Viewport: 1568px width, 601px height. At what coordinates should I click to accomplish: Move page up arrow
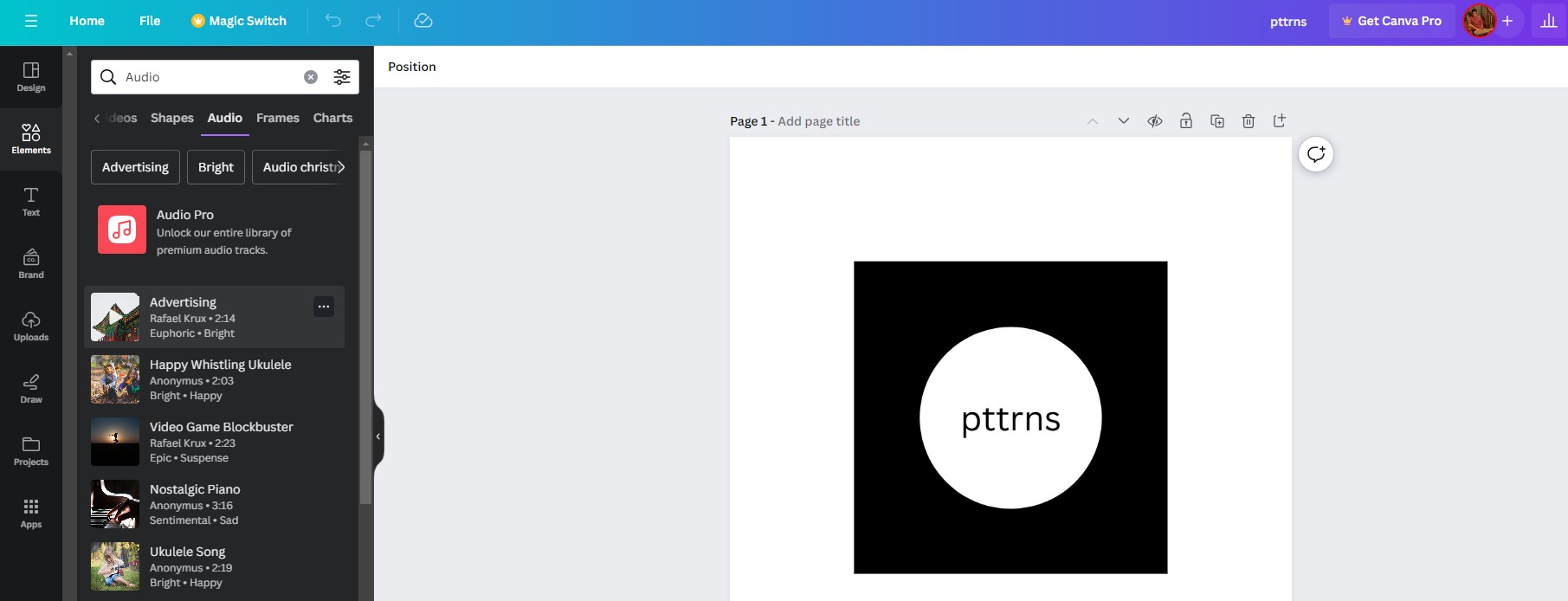click(x=1093, y=121)
